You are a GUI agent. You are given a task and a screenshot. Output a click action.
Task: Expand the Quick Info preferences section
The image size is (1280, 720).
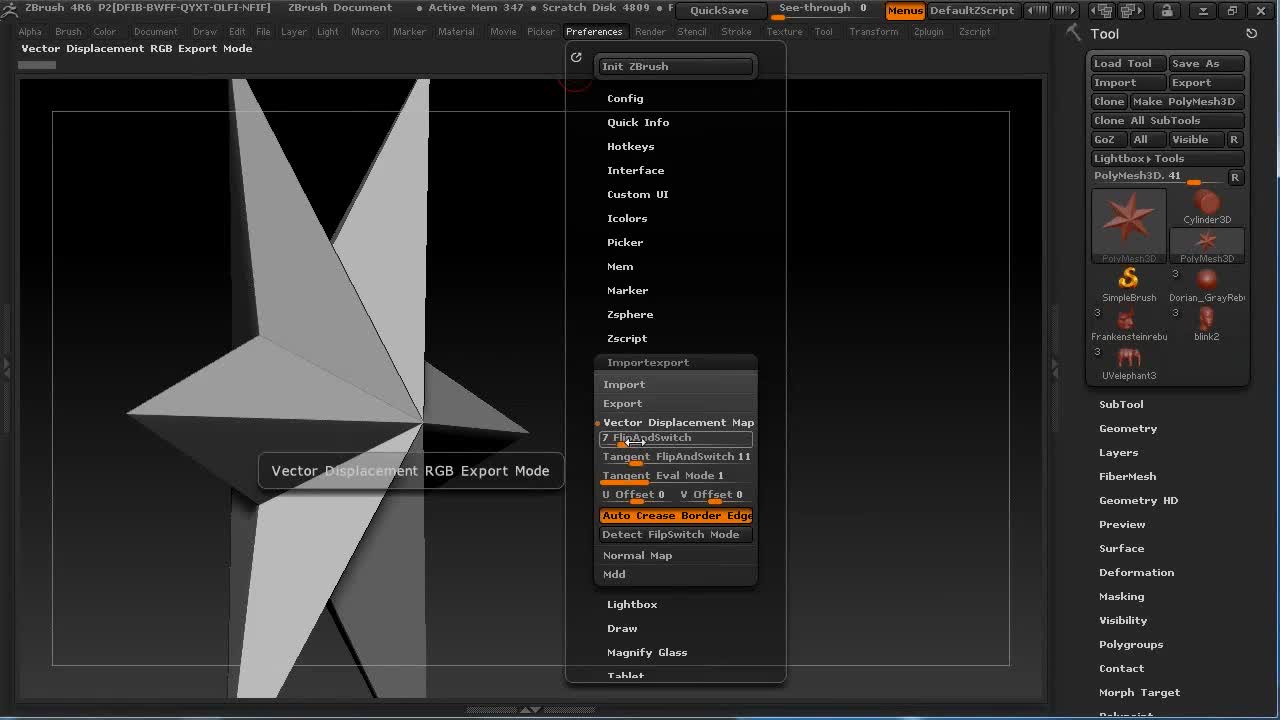pyautogui.click(x=638, y=122)
